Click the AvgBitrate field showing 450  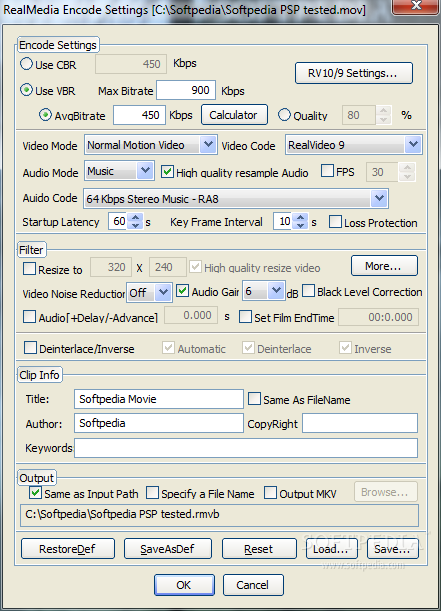click(x=139, y=115)
